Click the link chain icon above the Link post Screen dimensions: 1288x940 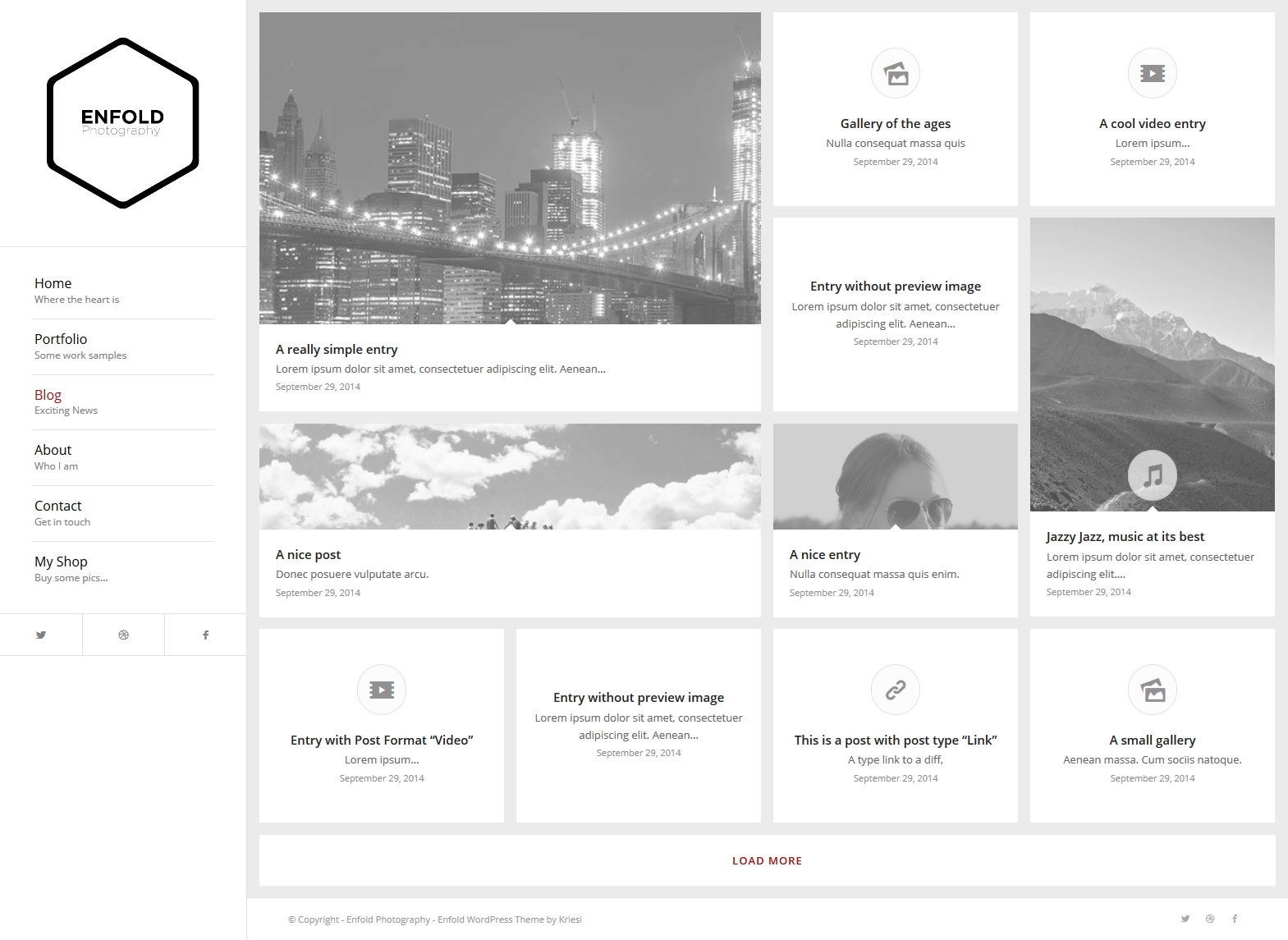896,690
